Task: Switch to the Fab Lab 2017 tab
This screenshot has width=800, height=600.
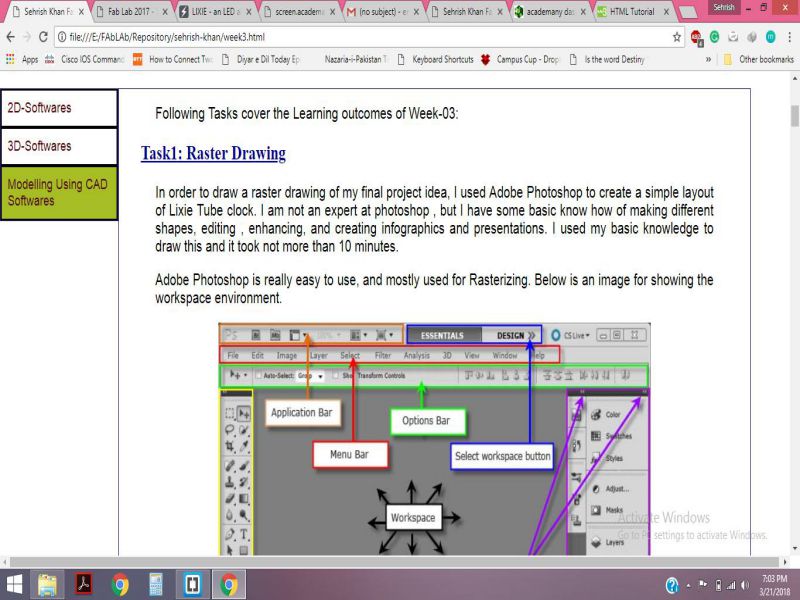Action: 131,12
